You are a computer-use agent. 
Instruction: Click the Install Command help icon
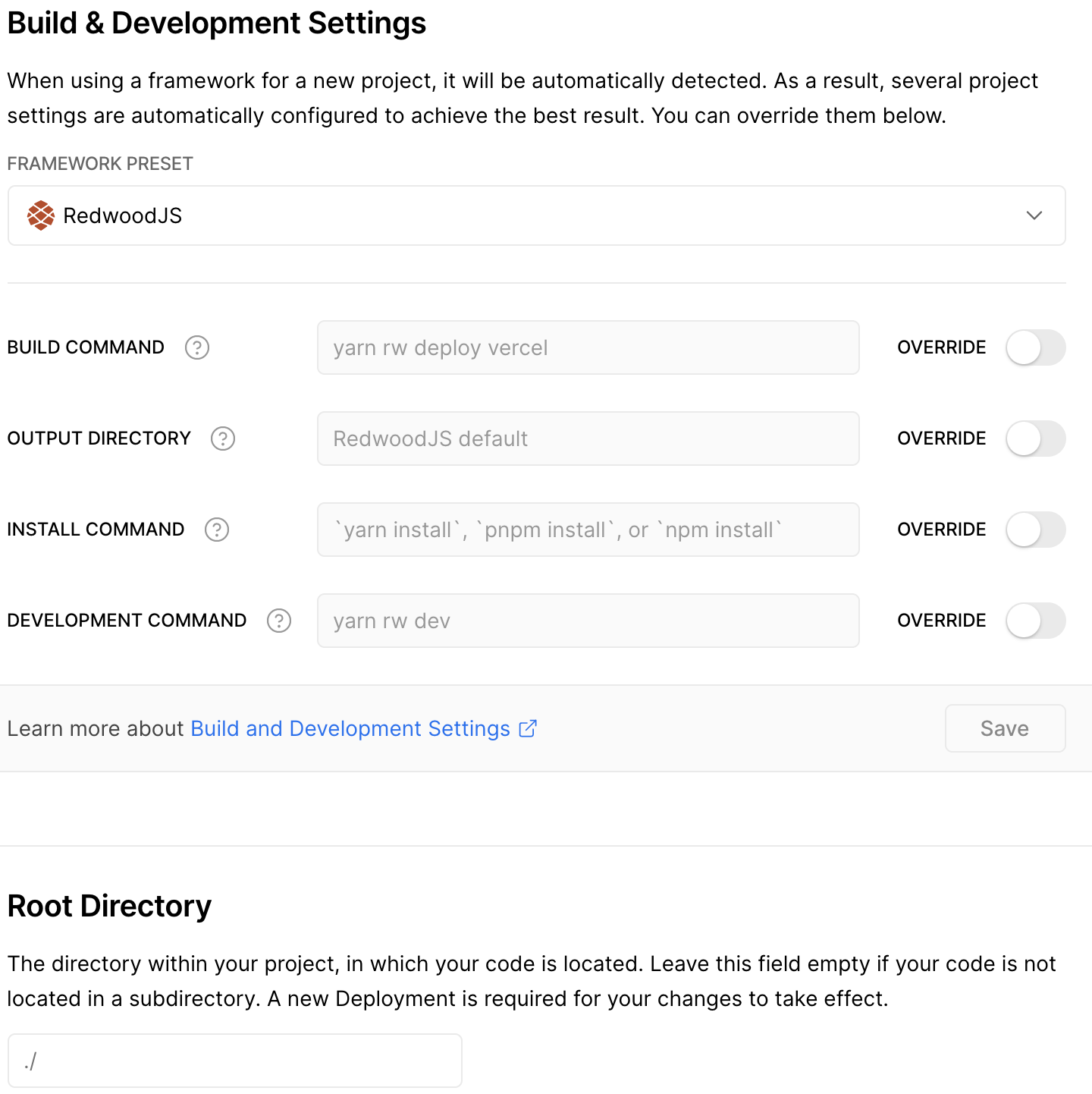click(x=217, y=530)
